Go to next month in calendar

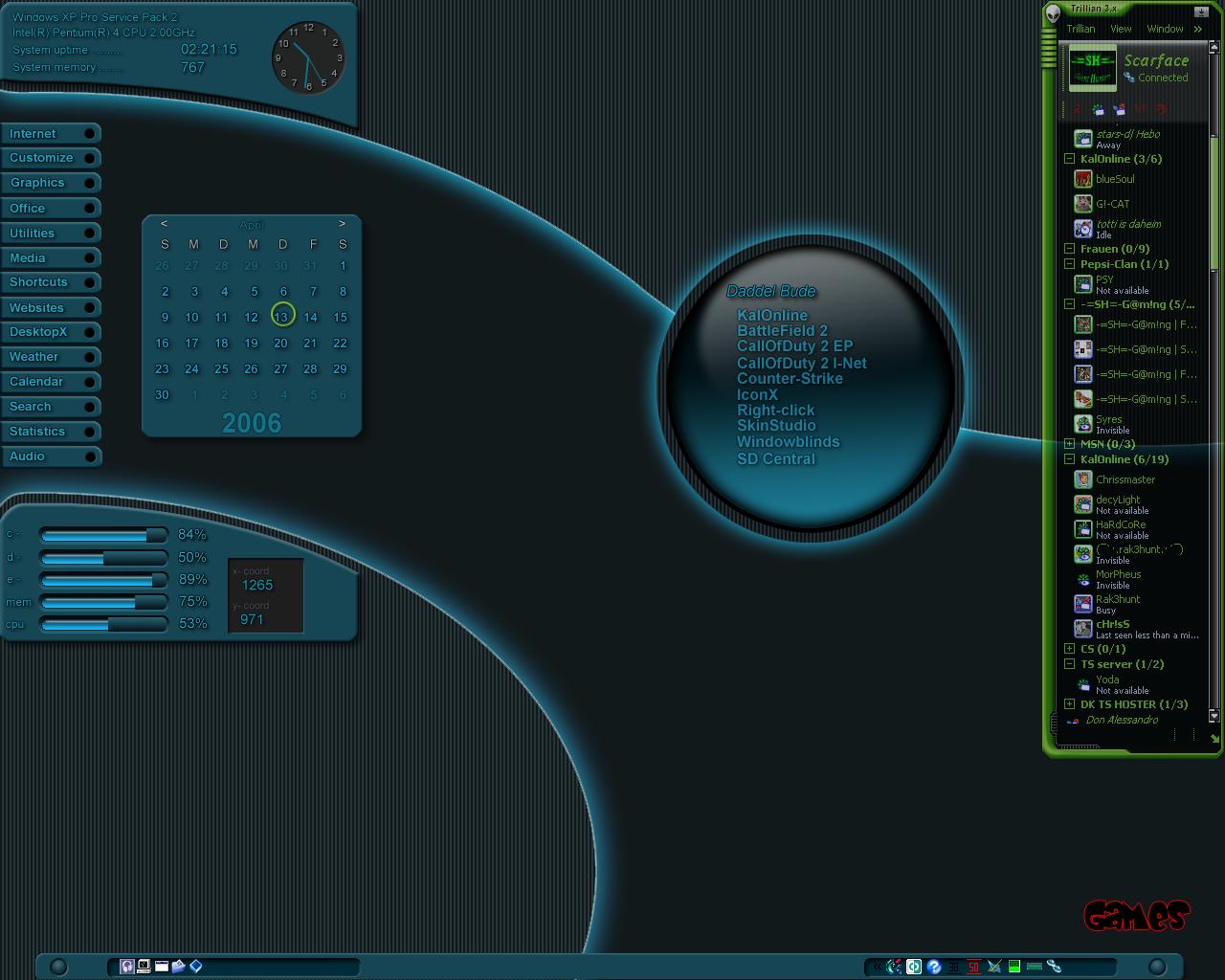click(x=342, y=223)
